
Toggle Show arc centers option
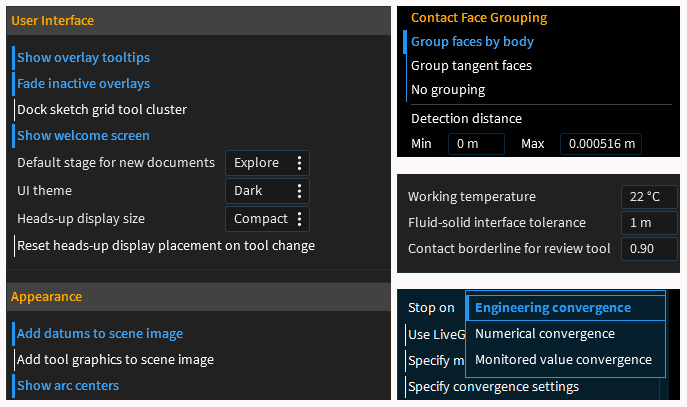pos(68,386)
